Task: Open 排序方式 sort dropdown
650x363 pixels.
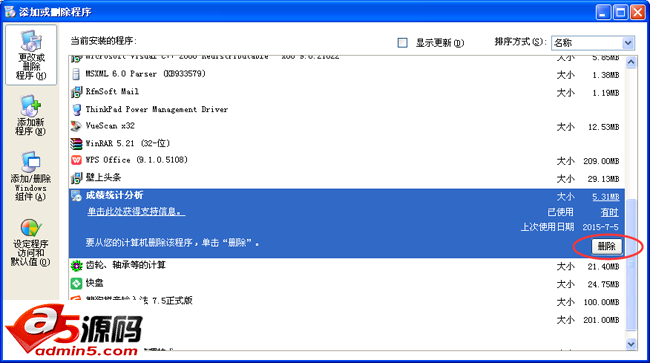Action: coord(592,43)
